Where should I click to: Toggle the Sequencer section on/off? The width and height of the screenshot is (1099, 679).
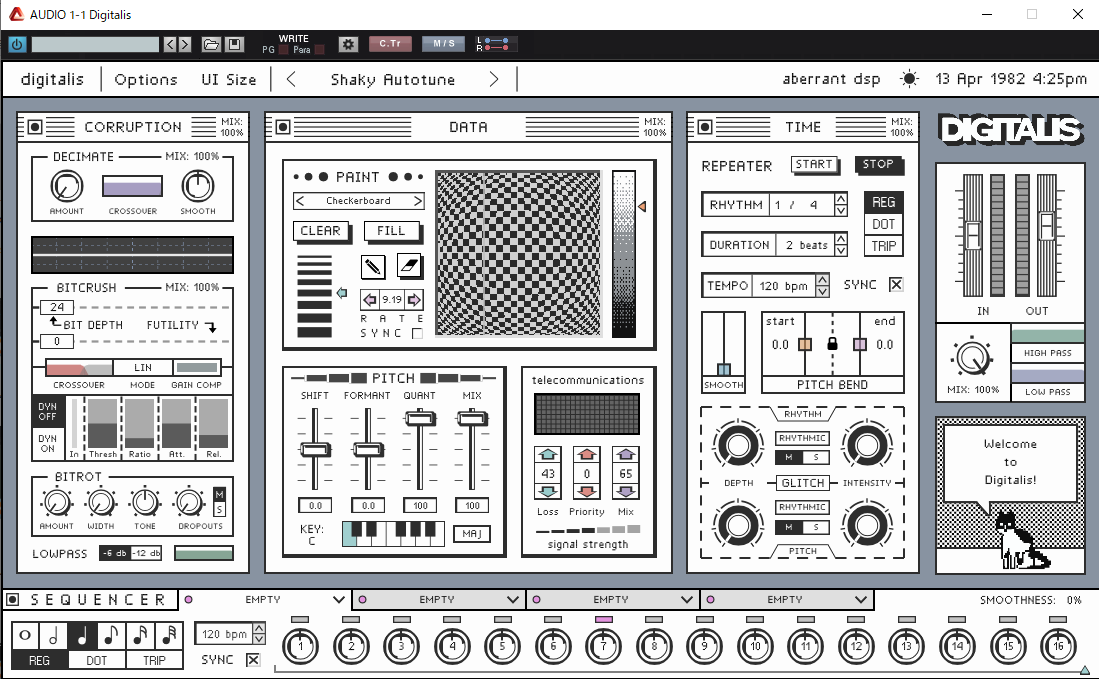pyautogui.click(x=12, y=600)
